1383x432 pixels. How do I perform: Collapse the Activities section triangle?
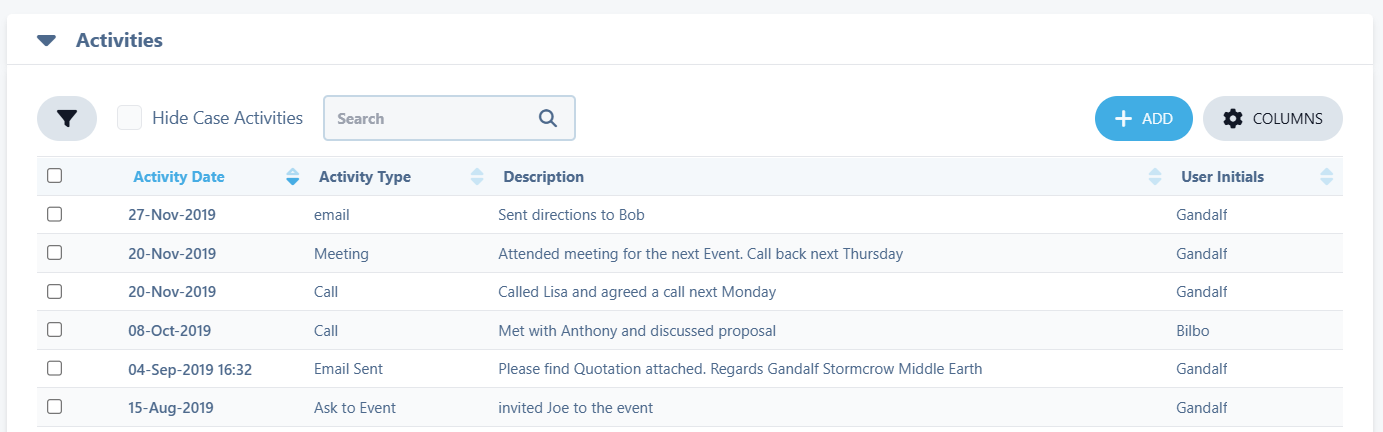tap(46, 41)
